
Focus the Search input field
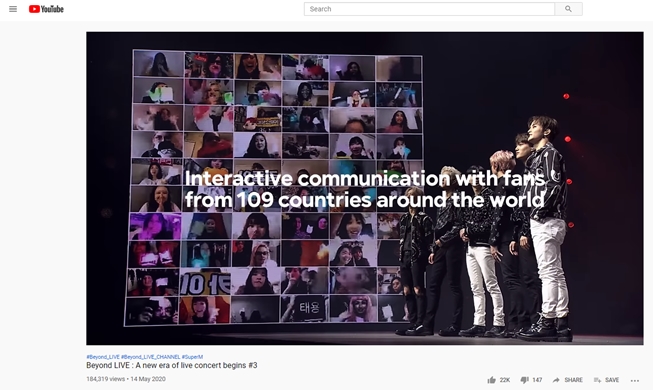pos(429,9)
